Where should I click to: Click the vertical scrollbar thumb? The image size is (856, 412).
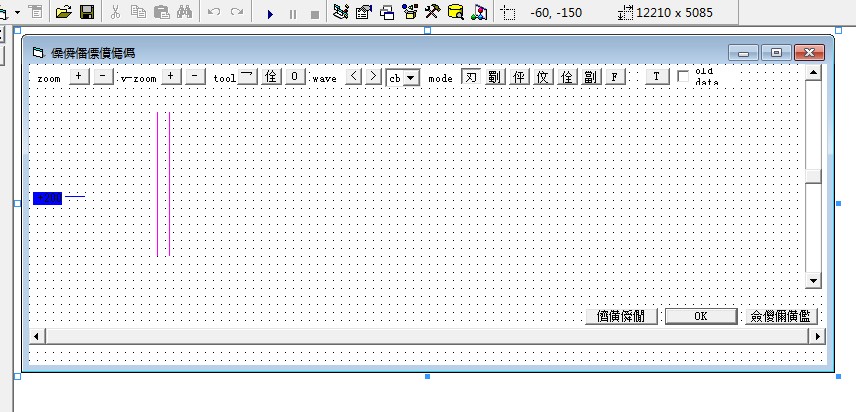tap(813, 176)
